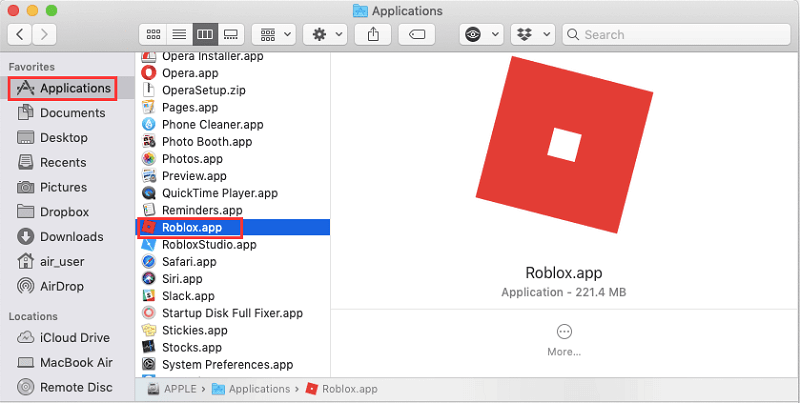Image resolution: width=800 pixels, height=403 pixels.
Task: Click the OperaSetup.zip file icon
Action: pyautogui.click(x=148, y=90)
